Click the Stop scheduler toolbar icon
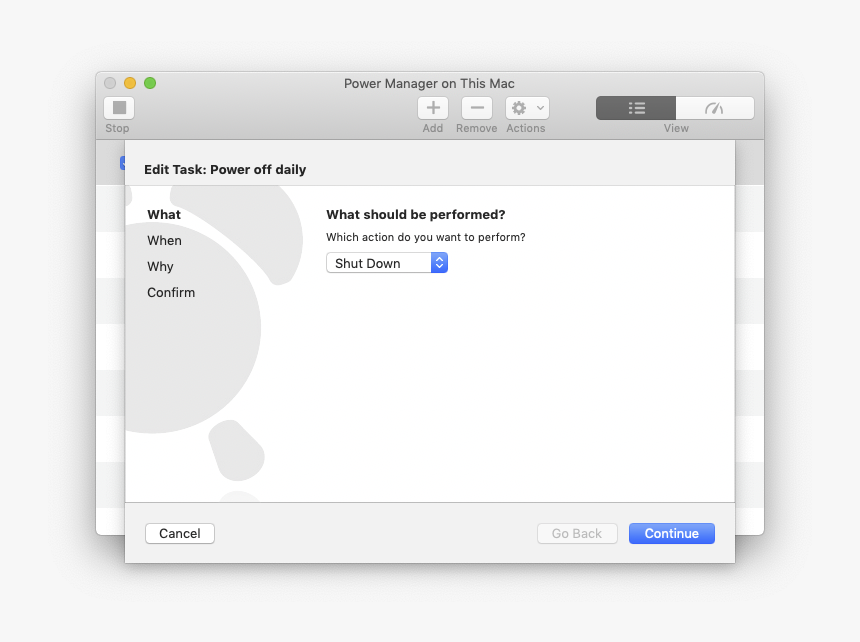The height and width of the screenshot is (642, 860). coord(119,108)
